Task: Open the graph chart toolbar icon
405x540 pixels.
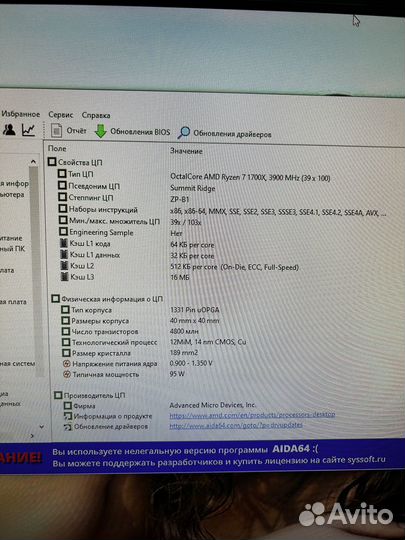Action: click(x=28, y=130)
